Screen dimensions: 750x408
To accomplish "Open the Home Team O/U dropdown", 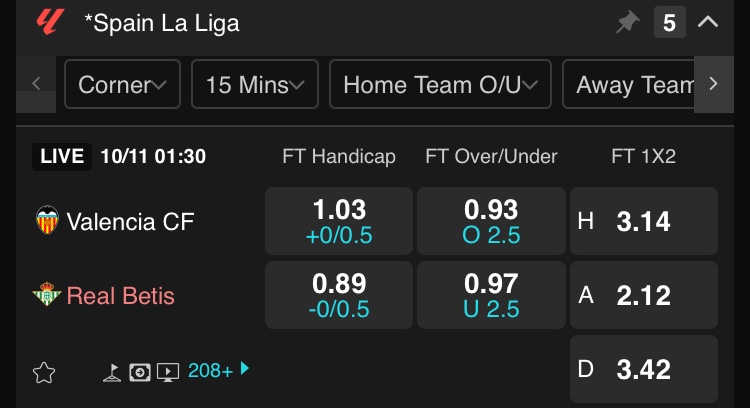I will coord(440,84).
